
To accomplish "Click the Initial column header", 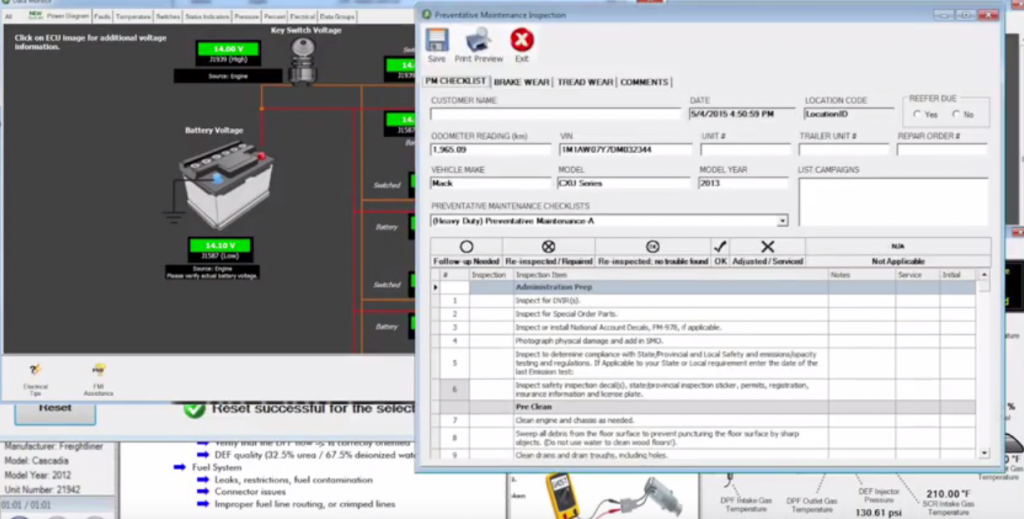I will click(957, 275).
